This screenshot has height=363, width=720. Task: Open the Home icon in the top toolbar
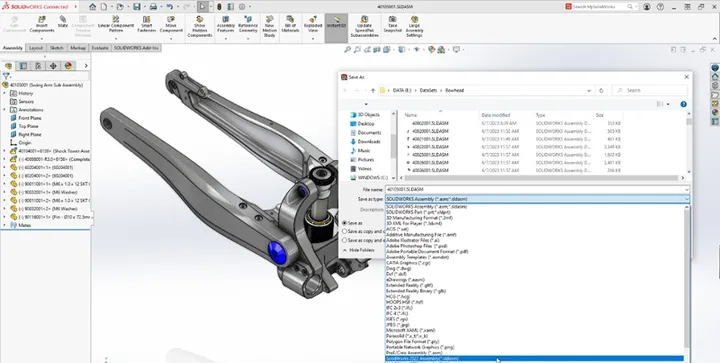(93, 7)
